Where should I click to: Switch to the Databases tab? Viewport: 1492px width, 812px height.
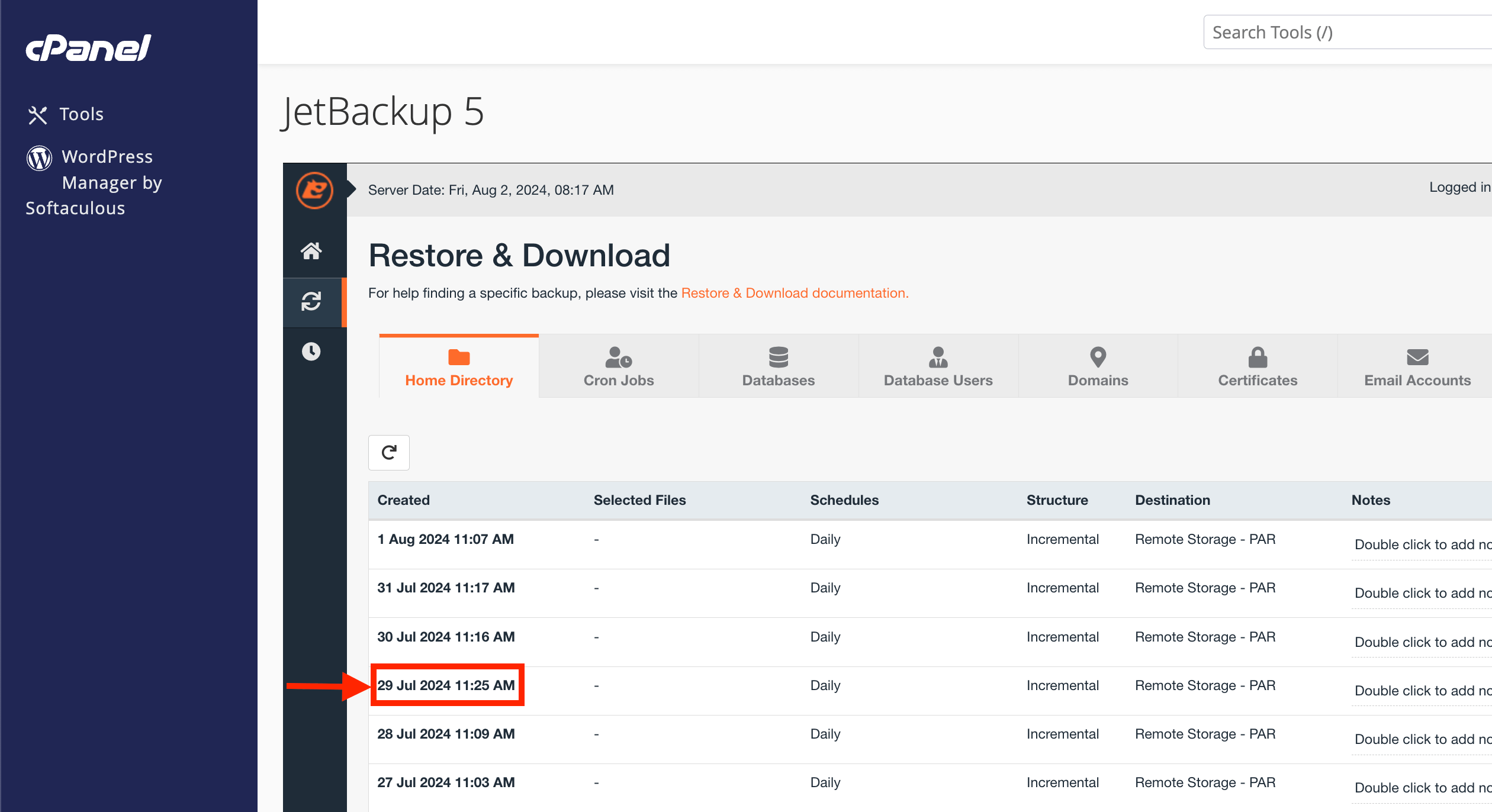[x=779, y=367]
